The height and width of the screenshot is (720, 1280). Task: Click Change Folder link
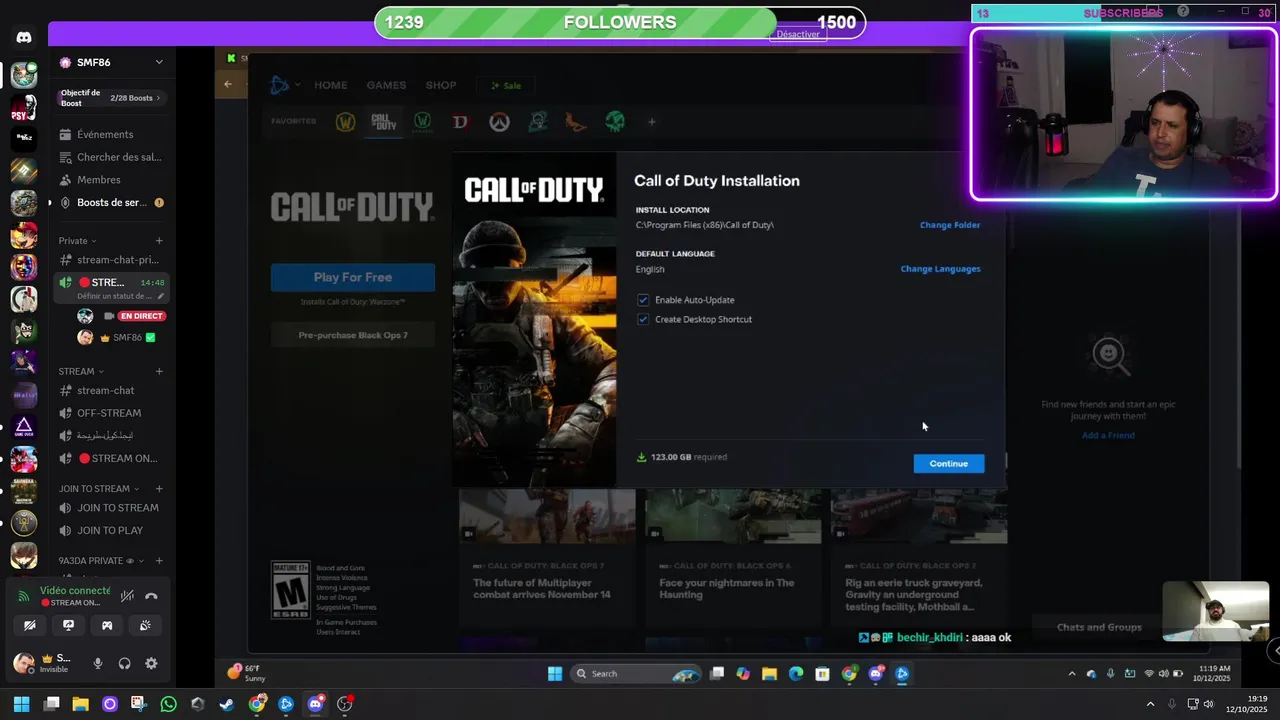tap(950, 225)
